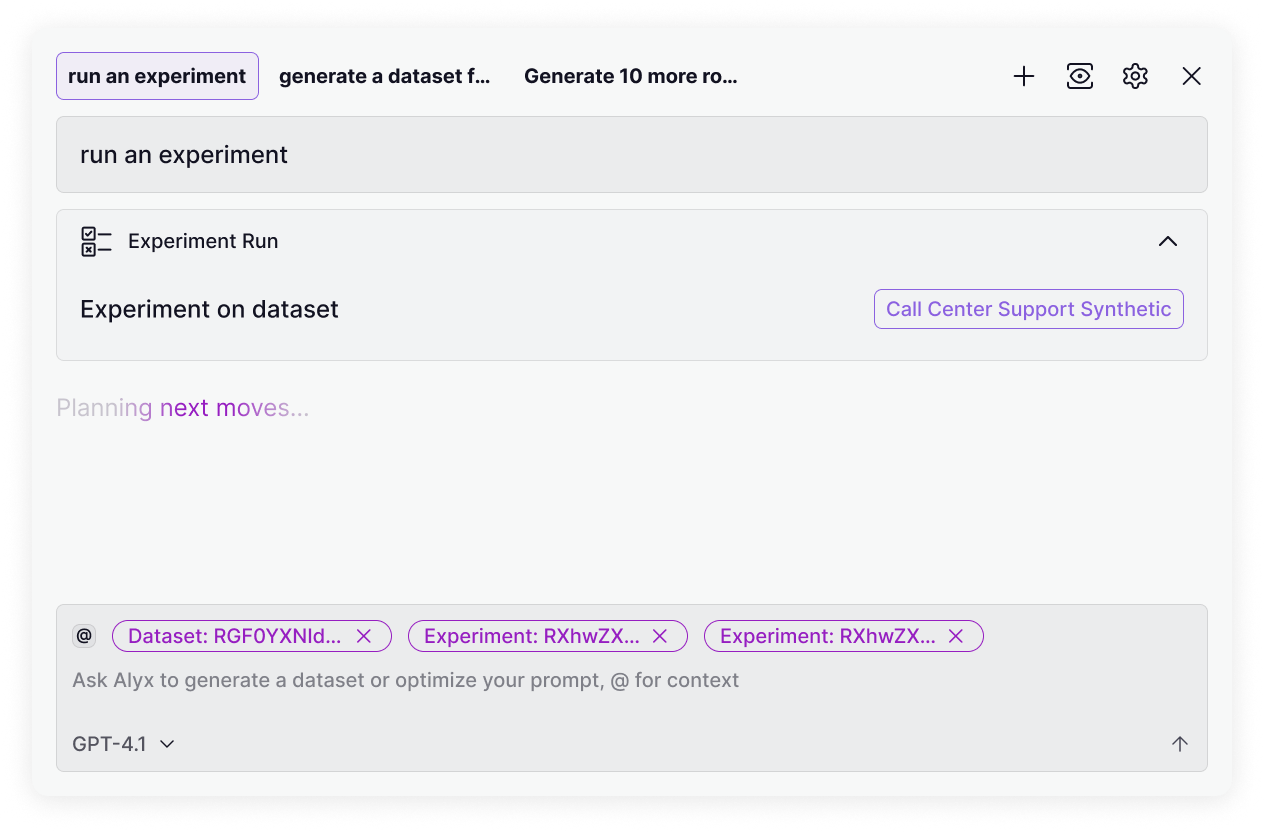Switch to the 'generate a dataset f...' tab
Image resolution: width=1264 pixels, height=832 pixels.
385,76
